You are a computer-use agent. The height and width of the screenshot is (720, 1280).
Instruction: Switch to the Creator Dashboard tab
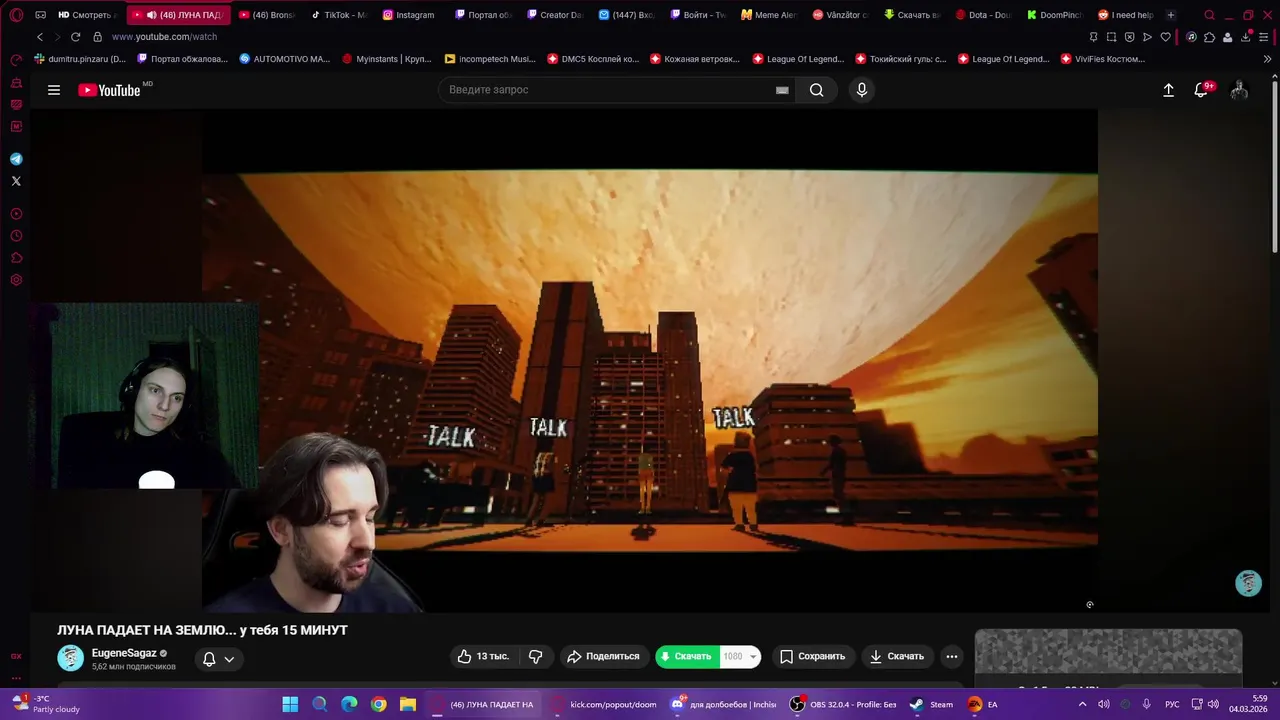554,15
